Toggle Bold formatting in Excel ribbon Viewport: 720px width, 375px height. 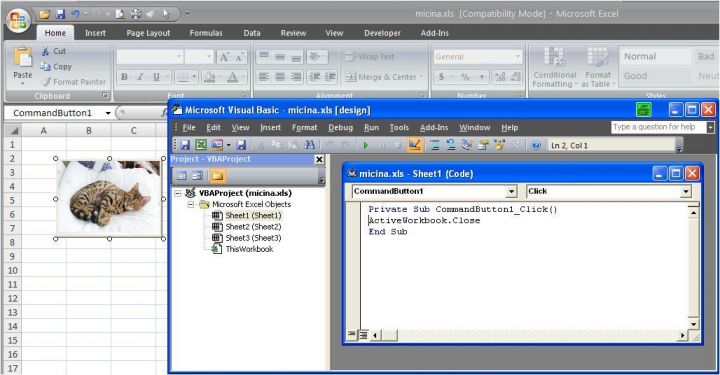[x=124, y=77]
